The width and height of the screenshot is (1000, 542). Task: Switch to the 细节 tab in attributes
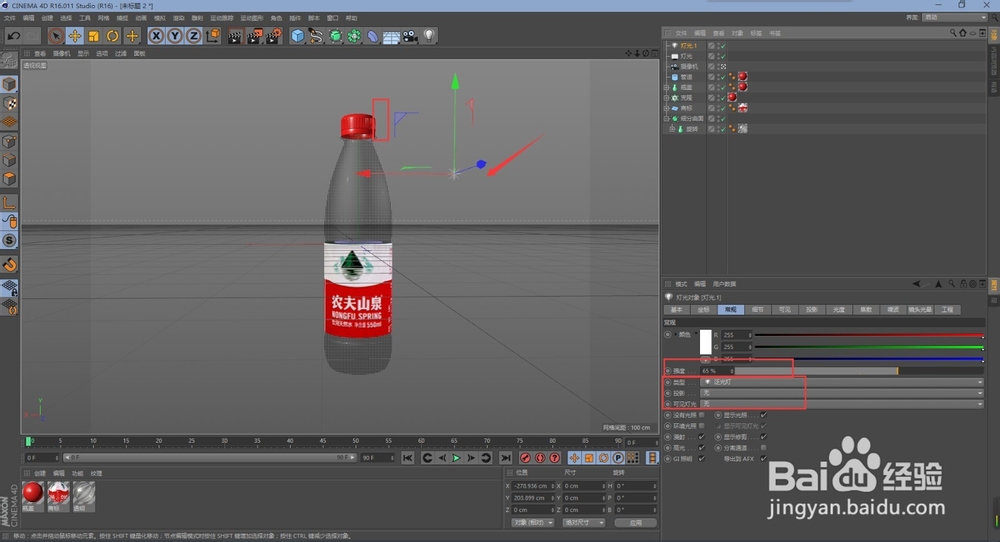click(x=758, y=309)
